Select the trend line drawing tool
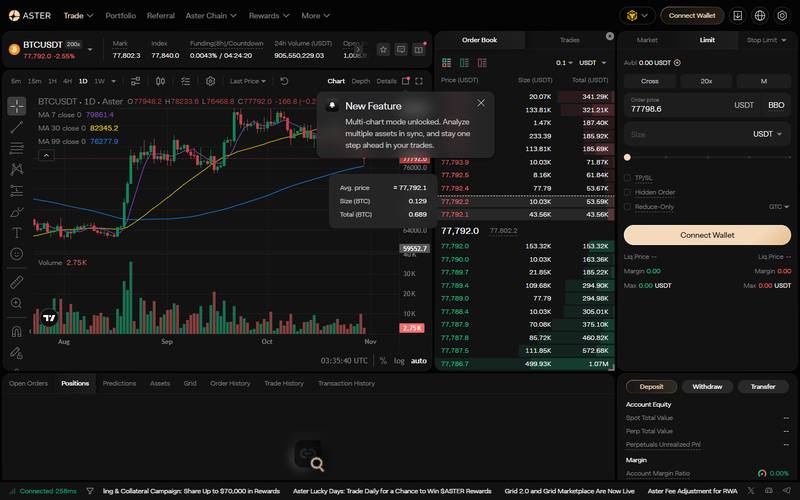 tap(17, 127)
